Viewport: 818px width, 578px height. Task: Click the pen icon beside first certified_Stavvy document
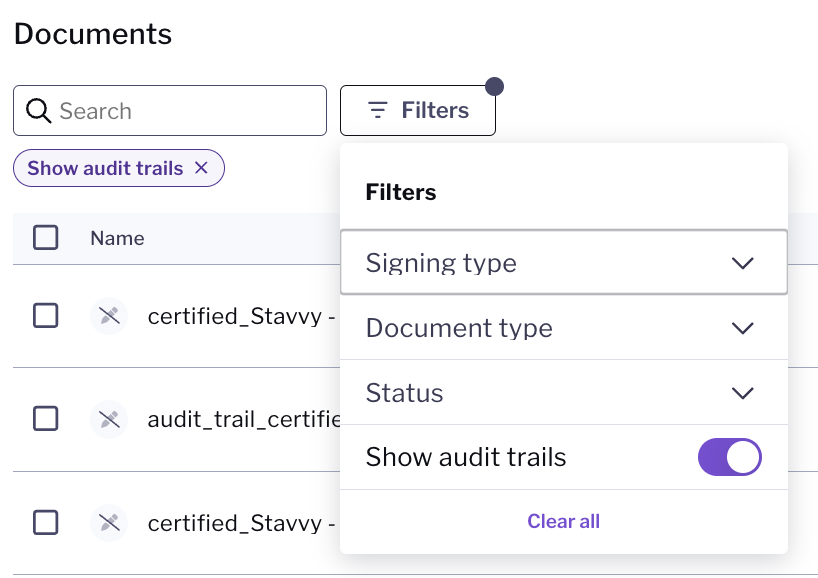(109, 316)
